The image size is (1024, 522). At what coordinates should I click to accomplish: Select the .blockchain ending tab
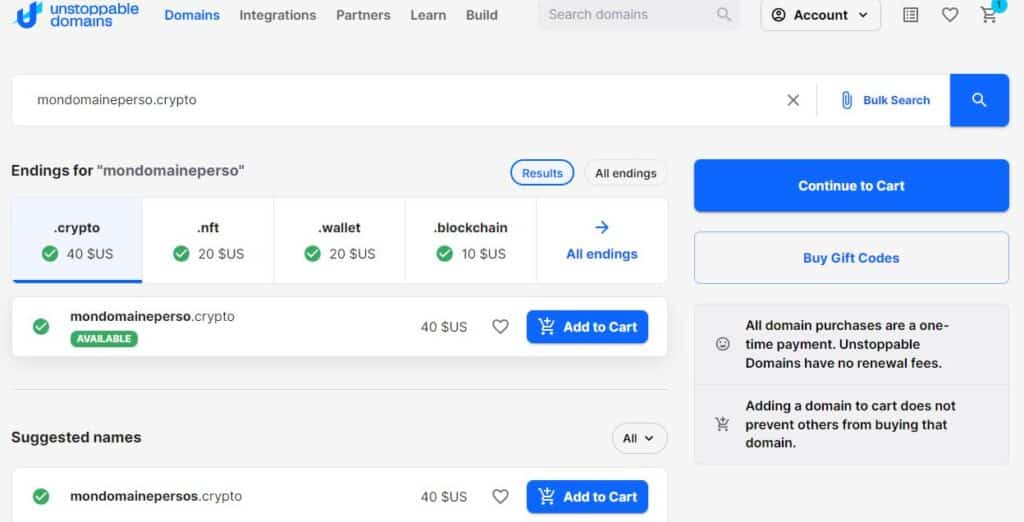click(471, 240)
